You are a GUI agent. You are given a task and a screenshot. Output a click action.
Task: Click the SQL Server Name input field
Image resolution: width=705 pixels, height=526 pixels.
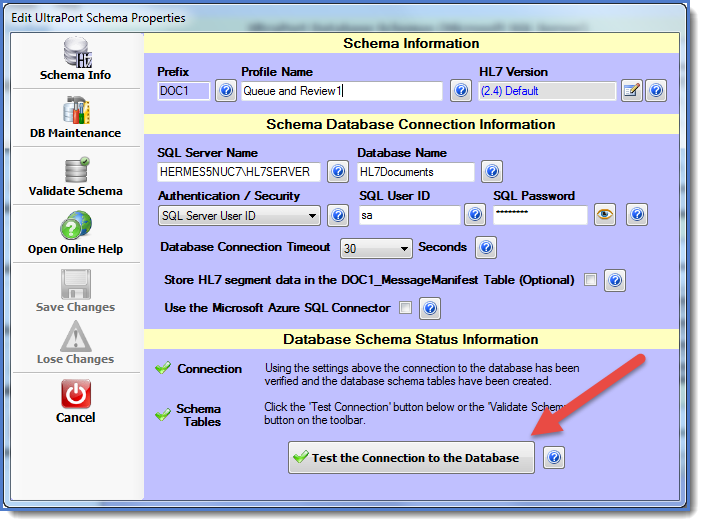pyautogui.click(x=239, y=172)
